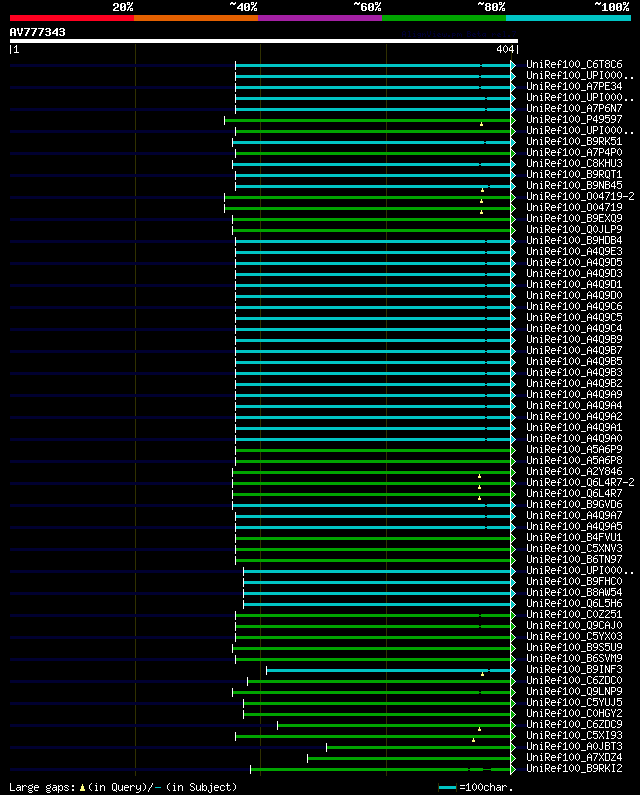Click the UniRef100_B8AW54 hit label
This screenshot has height=795, width=640.
(574, 592)
